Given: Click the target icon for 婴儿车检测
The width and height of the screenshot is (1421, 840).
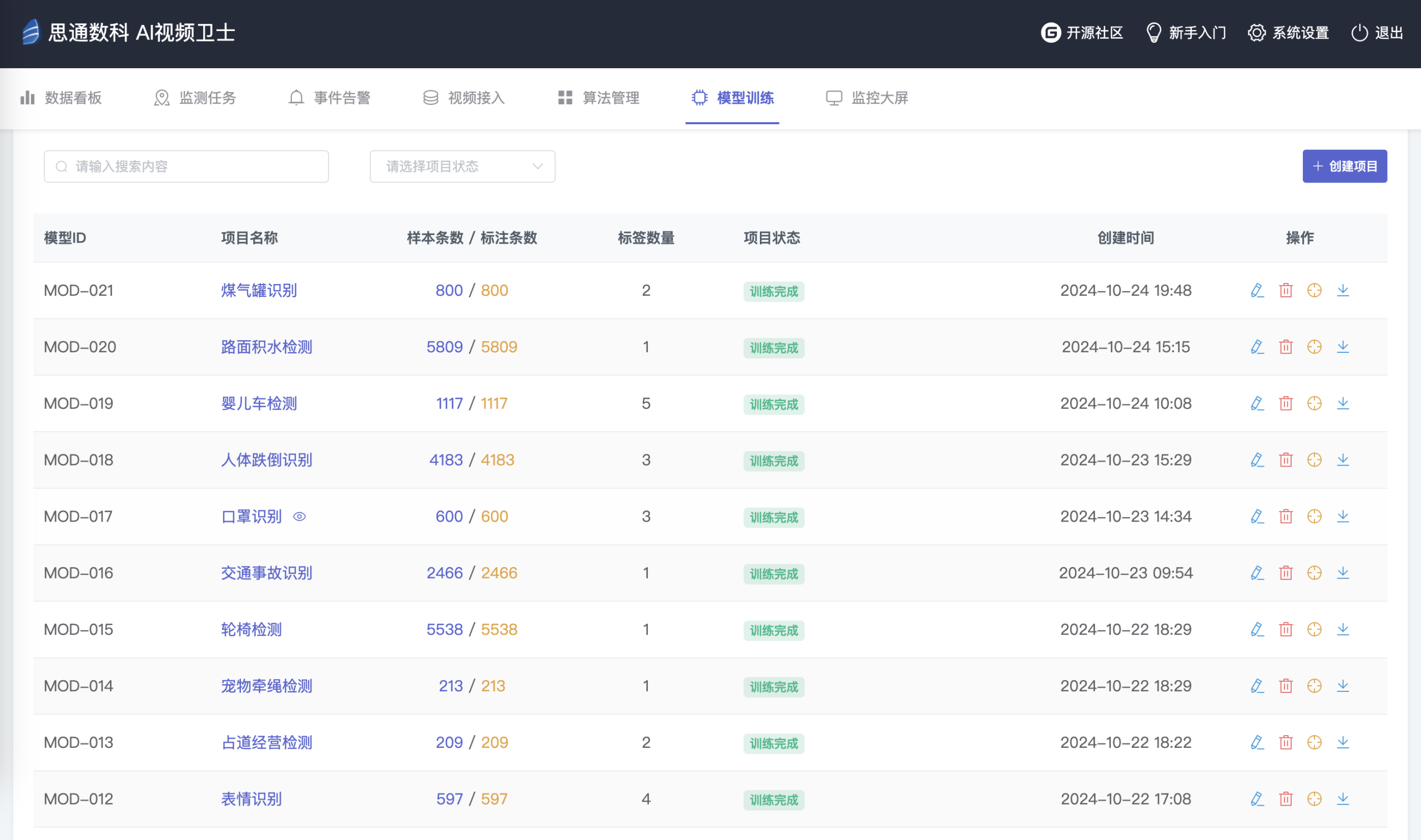Looking at the screenshot, I should click(1314, 403).
